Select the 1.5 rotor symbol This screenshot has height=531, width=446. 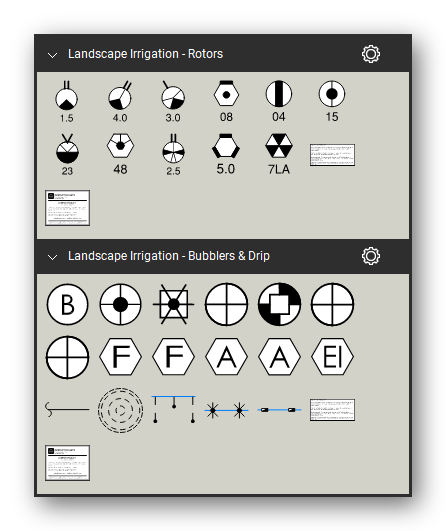[67, 102]
